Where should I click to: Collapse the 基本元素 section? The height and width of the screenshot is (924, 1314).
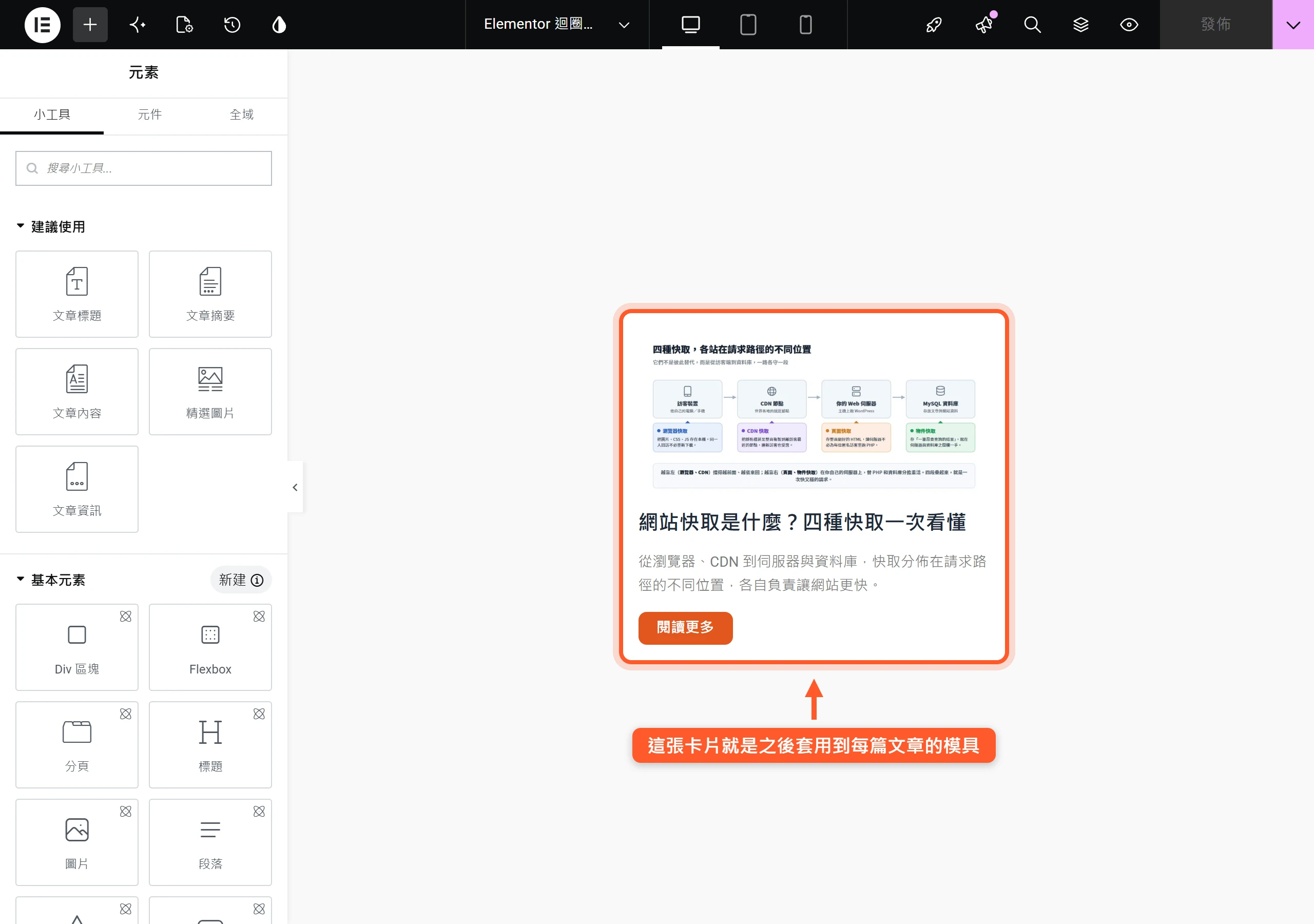coord(51,580)
